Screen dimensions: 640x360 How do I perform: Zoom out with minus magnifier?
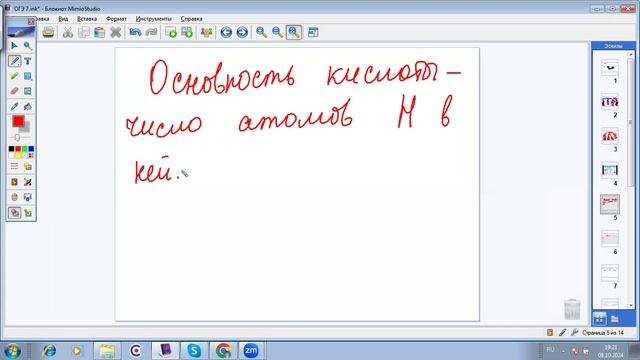tap(278, 32)
